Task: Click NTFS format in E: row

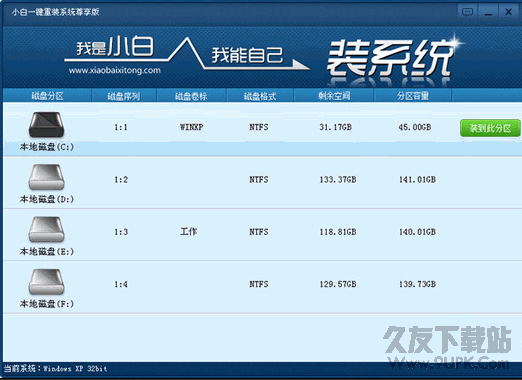Action: tap(259, 232)
